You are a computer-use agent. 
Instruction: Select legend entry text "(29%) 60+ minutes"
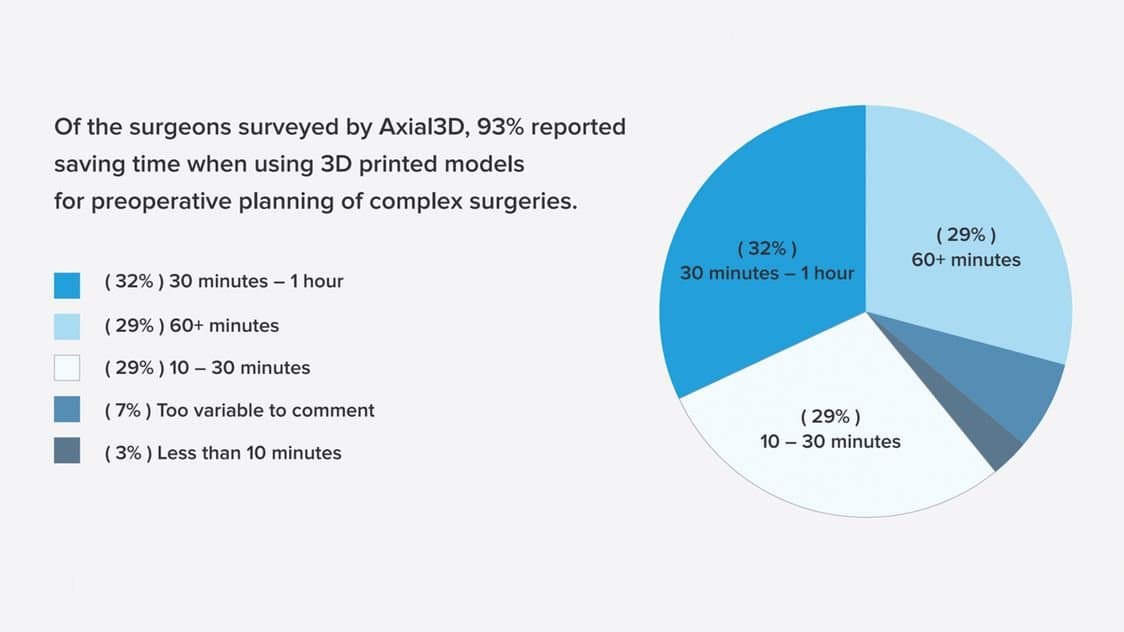[x=192, y=326]
